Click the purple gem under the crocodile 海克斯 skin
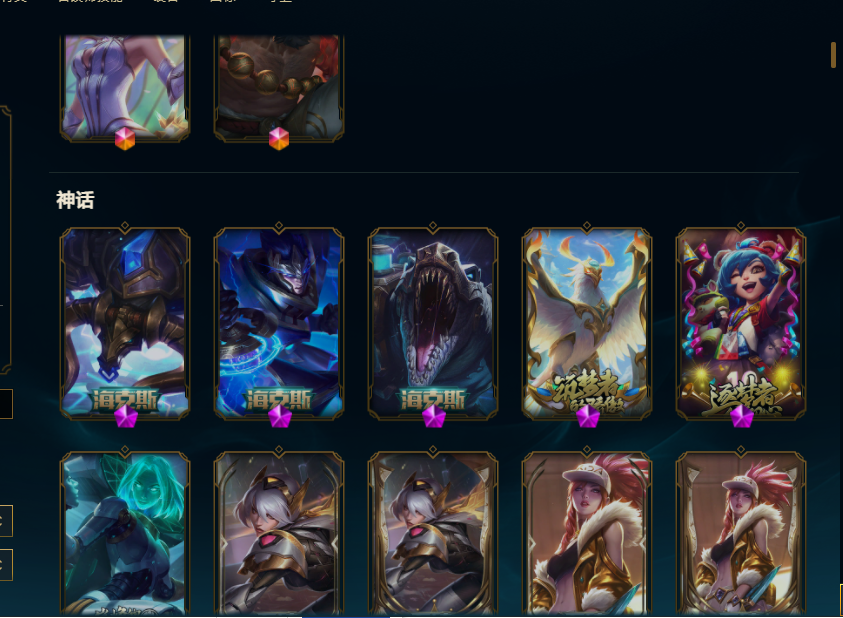The height and width of the screenshot is (618, 843). coord(433,417)
